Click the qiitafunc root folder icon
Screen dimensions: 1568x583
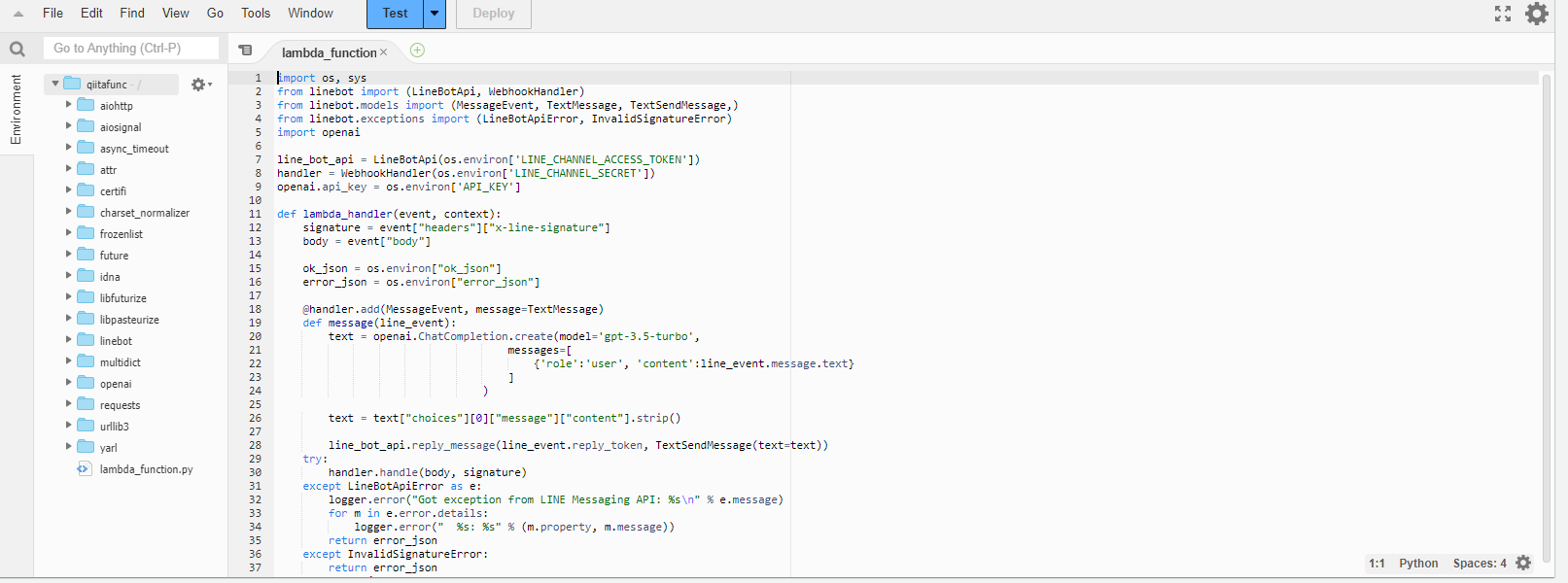click(x=72, y=85)
